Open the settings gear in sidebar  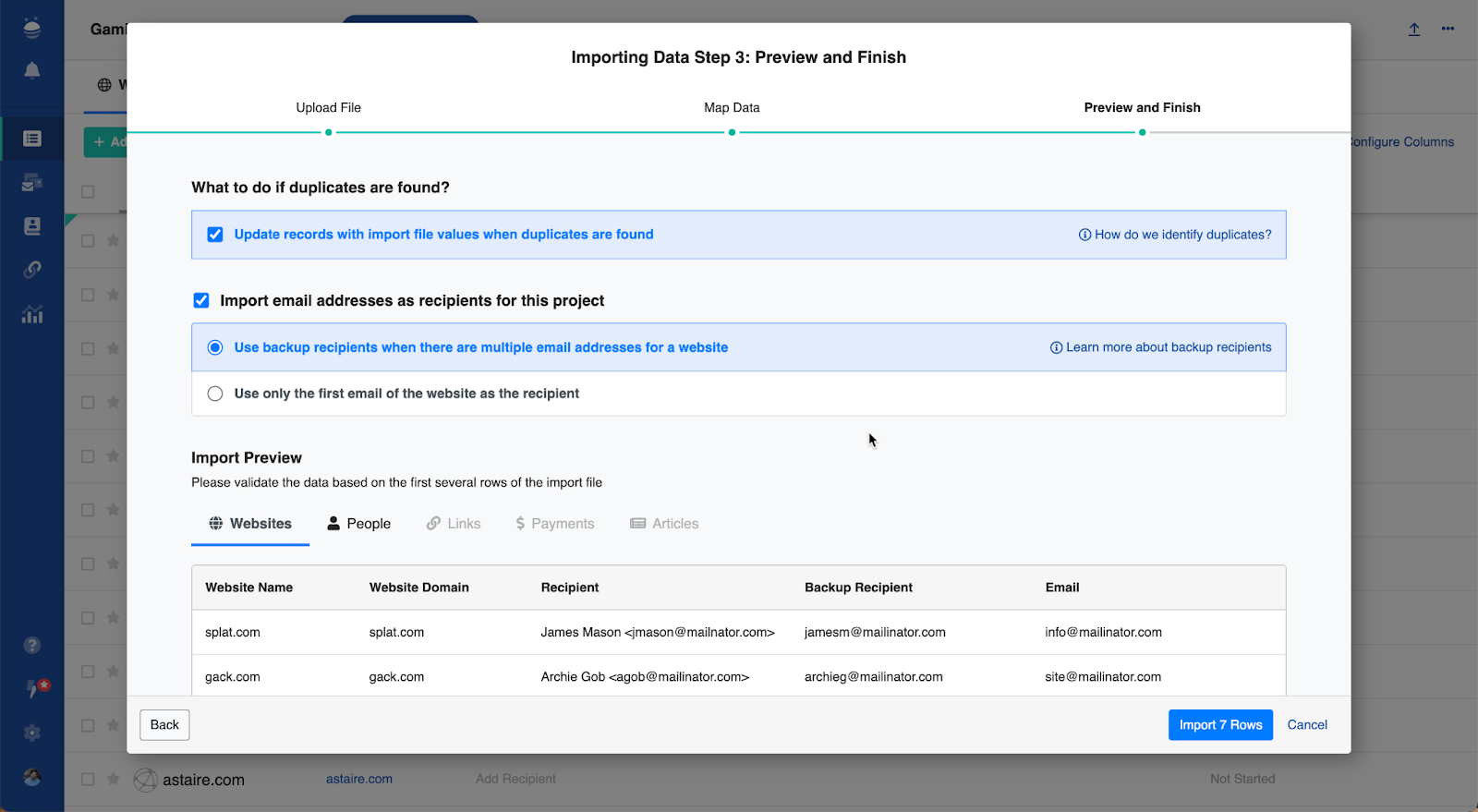[x=31, y=733]
